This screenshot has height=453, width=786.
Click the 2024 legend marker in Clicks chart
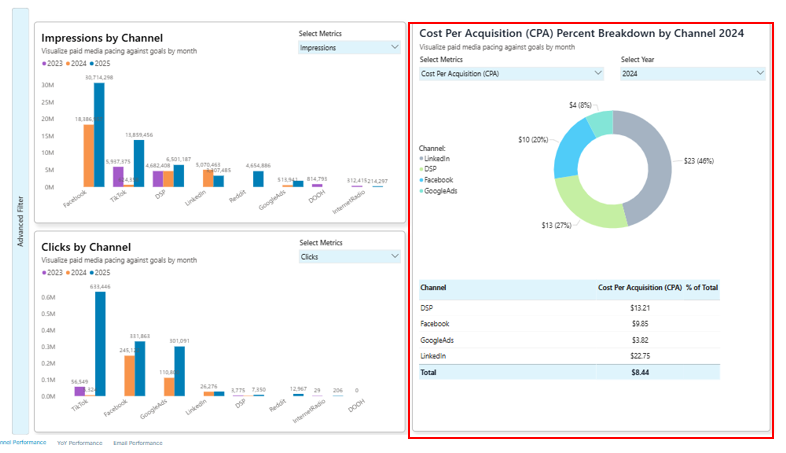pos(68,272)
